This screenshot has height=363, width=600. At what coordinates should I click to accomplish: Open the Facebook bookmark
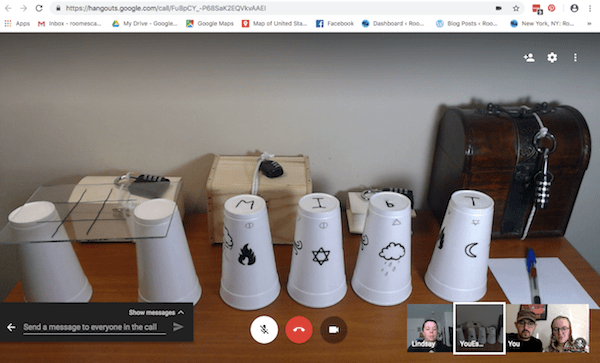[x=335, y=24]
